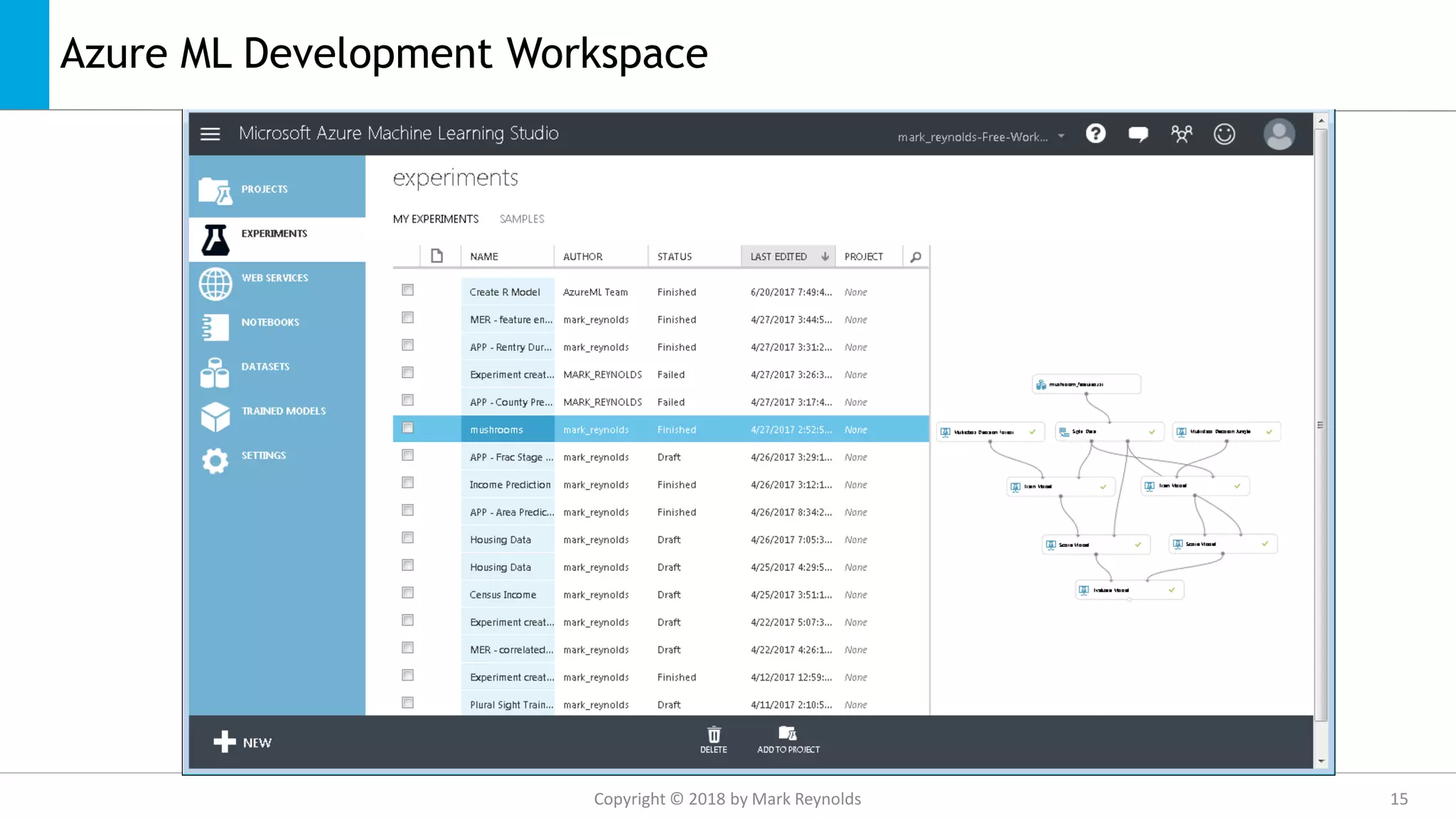Click the scrollbar down arrow

click(1321, 761)
